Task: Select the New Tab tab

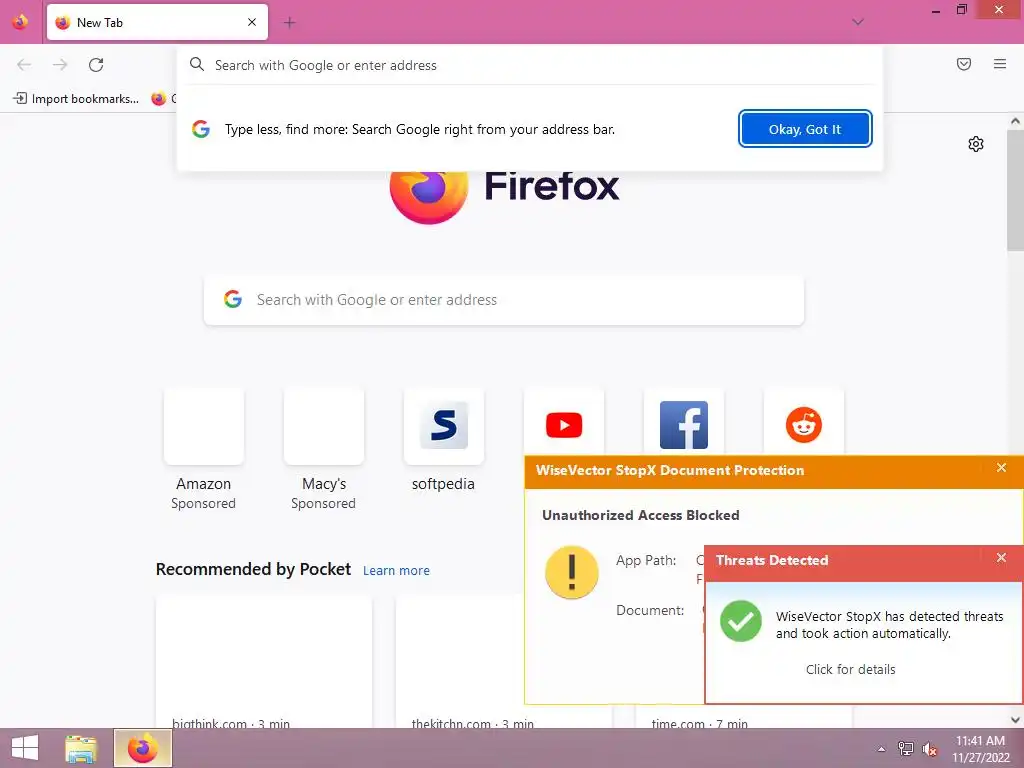Action: point(157,22)
